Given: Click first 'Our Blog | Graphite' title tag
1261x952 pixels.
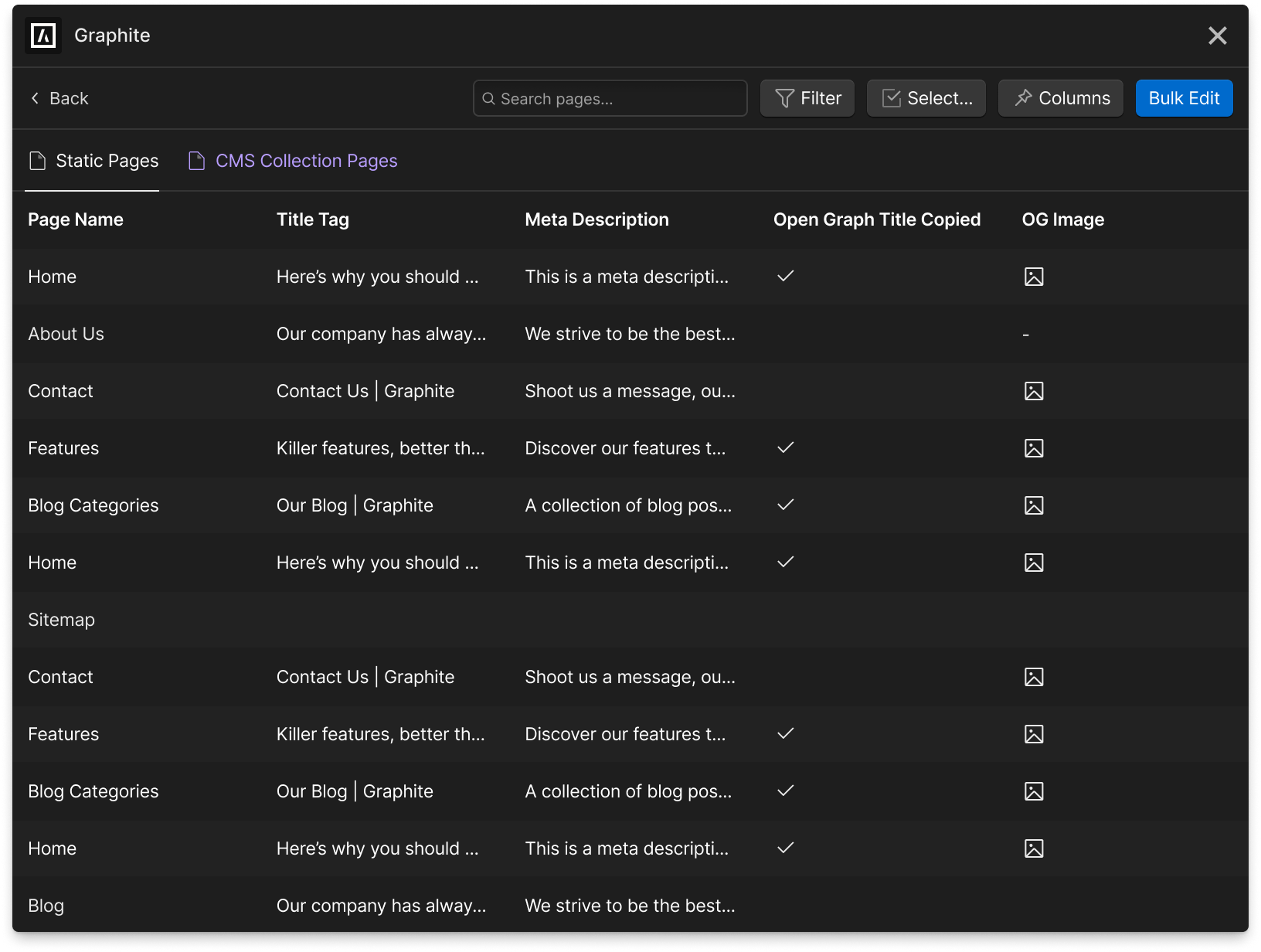Looking at the screenshot, I should click(x=355, y=505).
